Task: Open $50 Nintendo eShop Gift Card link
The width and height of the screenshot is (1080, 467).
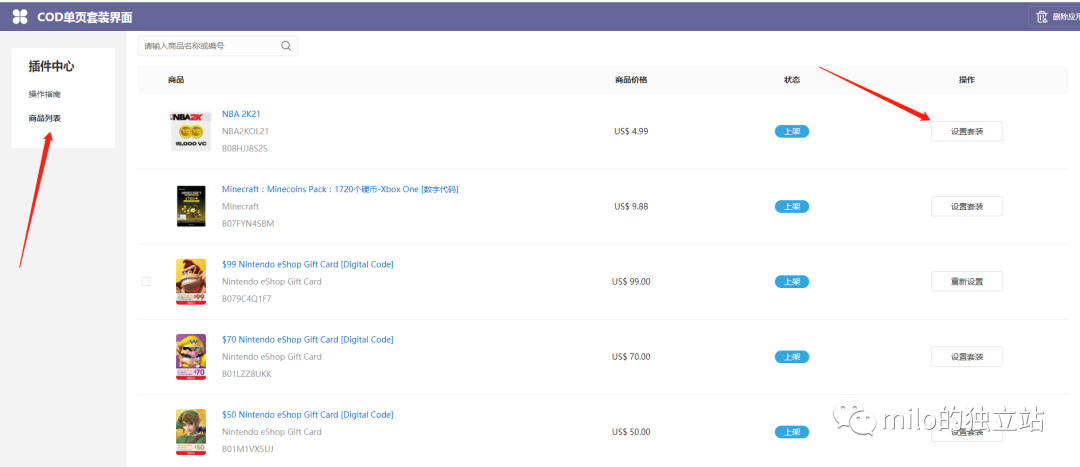Action: pyautogui.click(x=308, y=415)
